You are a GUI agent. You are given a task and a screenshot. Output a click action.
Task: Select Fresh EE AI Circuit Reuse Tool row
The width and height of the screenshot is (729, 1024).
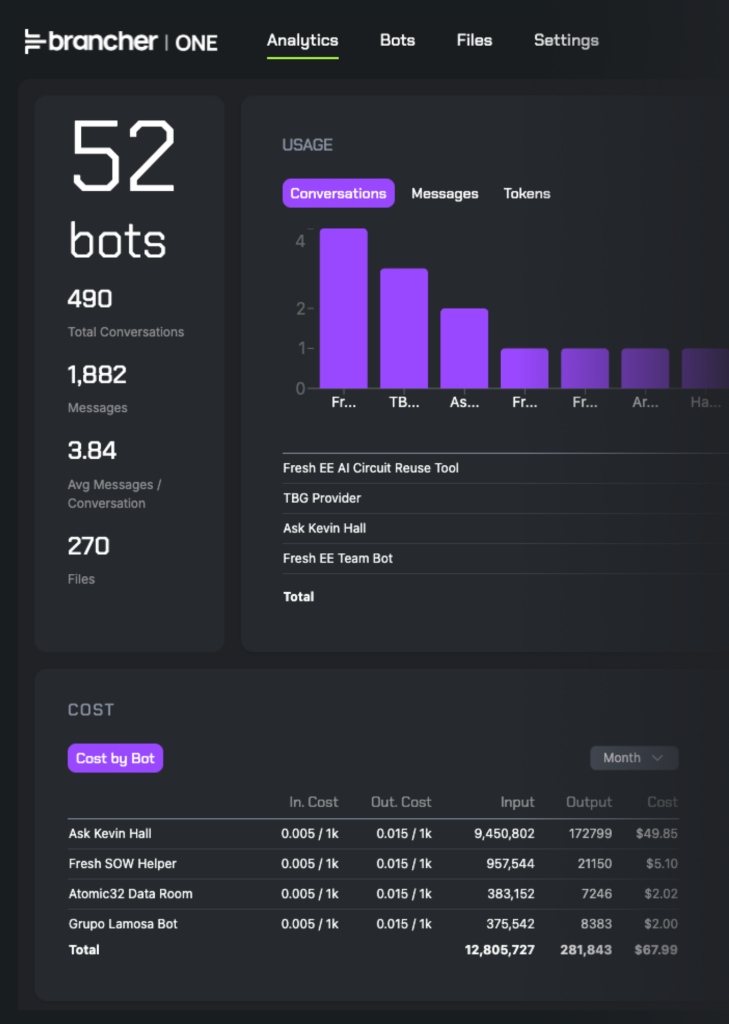(506, 468)
